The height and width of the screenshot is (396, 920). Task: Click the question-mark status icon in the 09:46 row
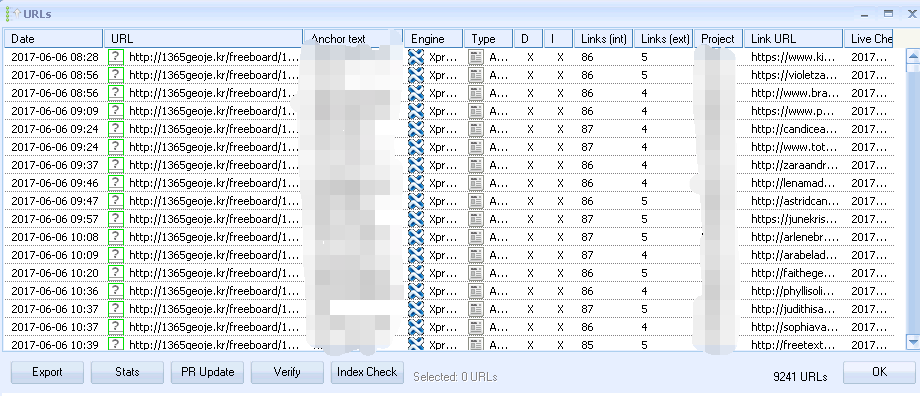point(116,183)
